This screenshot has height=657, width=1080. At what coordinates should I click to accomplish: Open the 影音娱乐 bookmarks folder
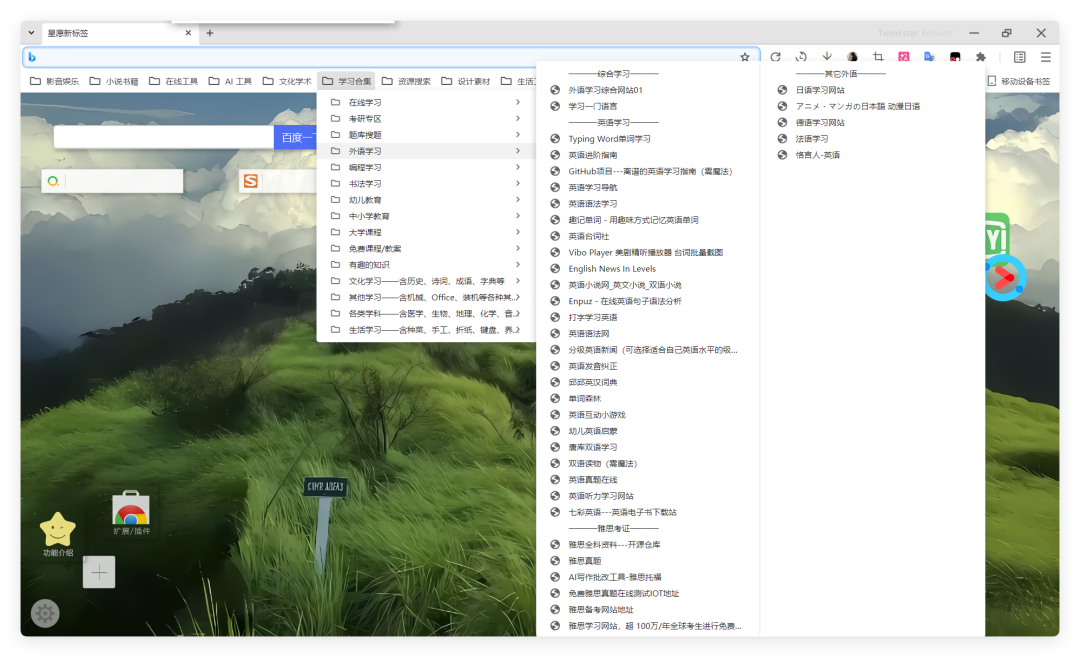[x=54, y=81]
